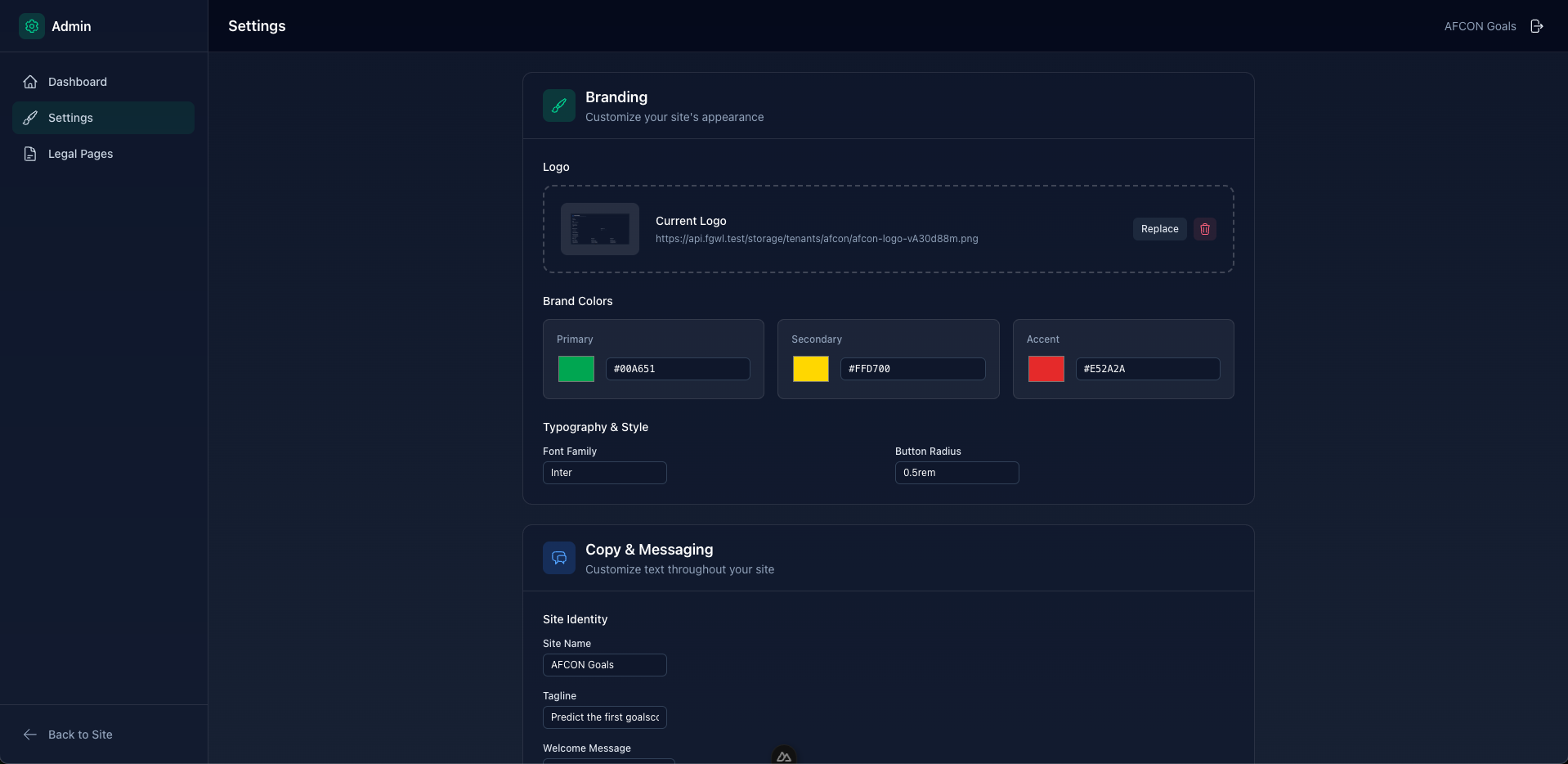The height and width of the screenshot is (764, 1568).
Task: Click the Branding paintbrush icon
Action: pyautogui.click(x=558, y=106)
